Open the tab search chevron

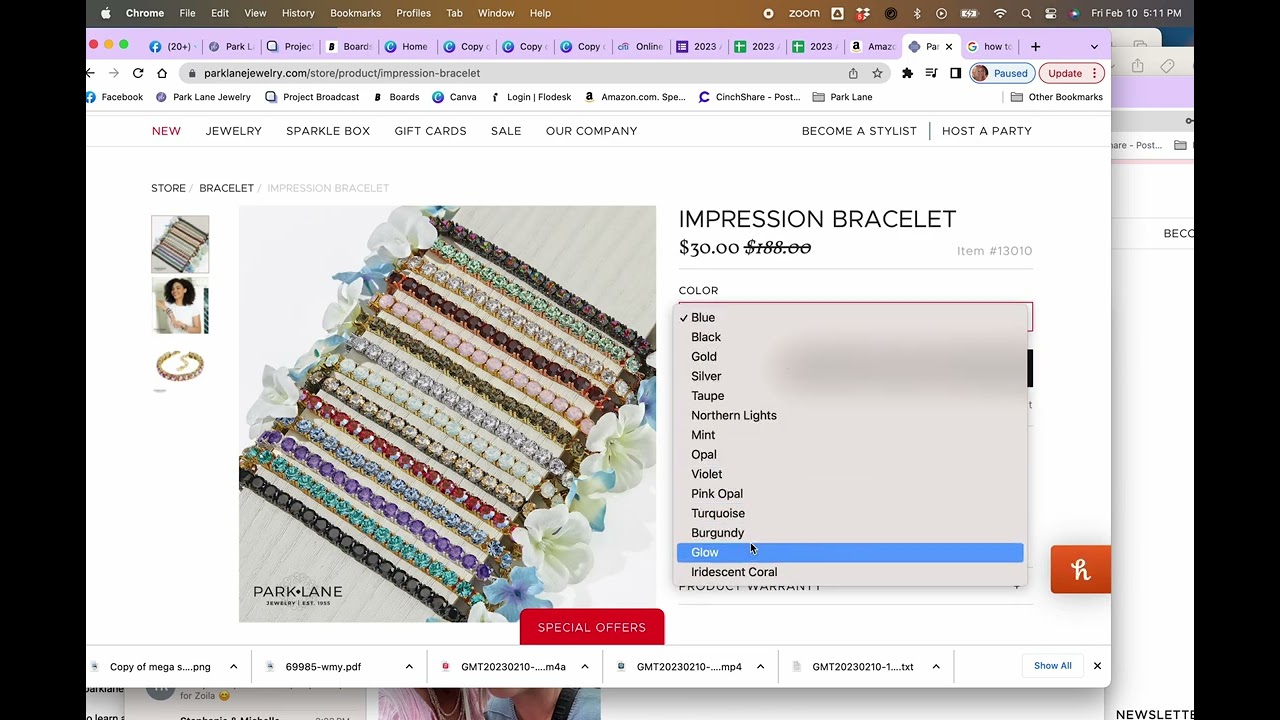1094,46
